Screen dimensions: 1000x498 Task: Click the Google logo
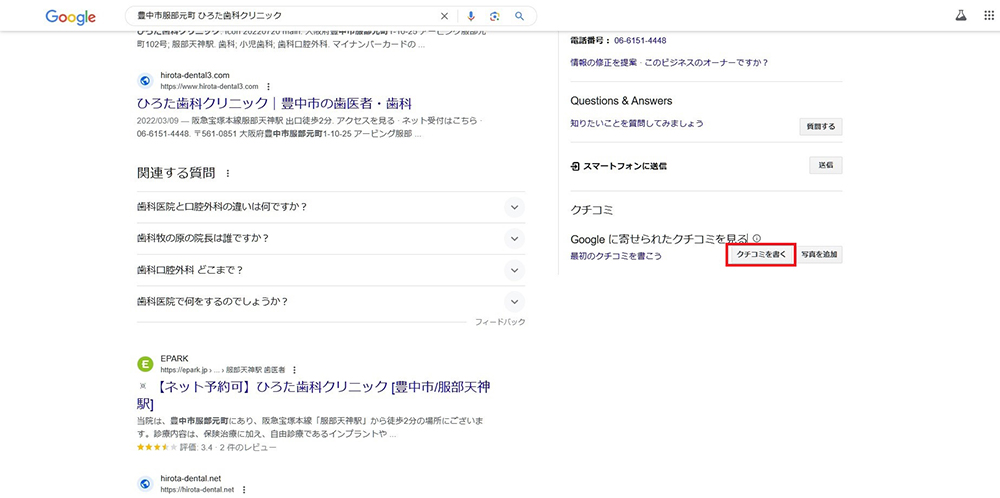tap(70, 17)
